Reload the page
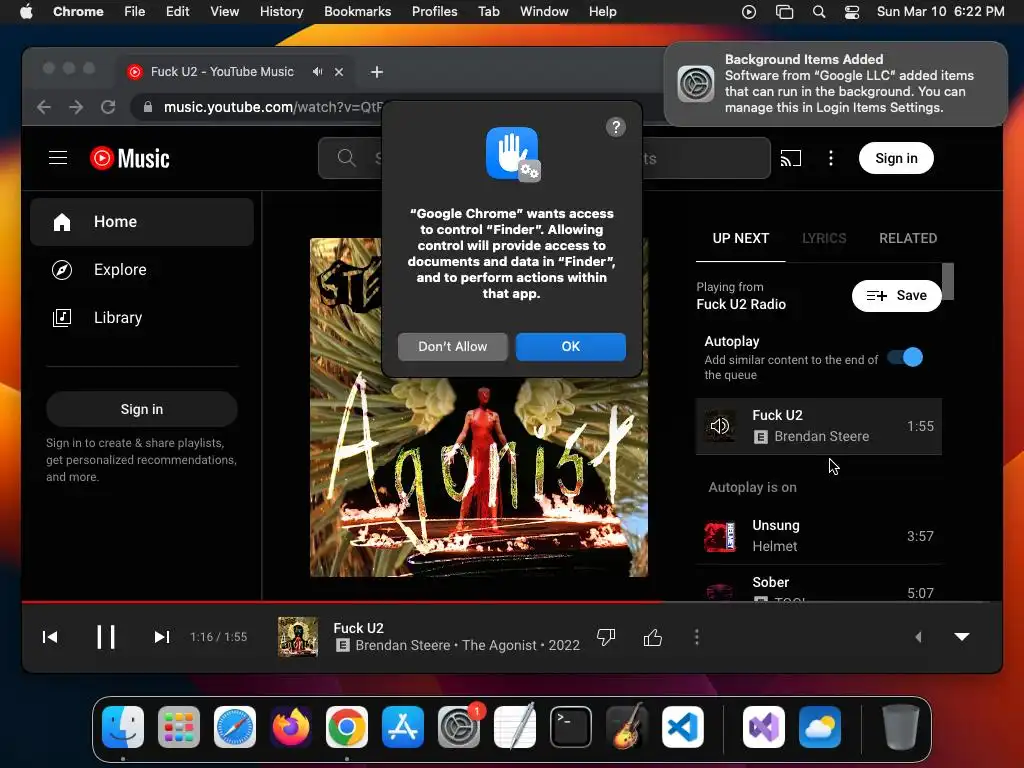 pyautogui.click(x=108, y=106)
